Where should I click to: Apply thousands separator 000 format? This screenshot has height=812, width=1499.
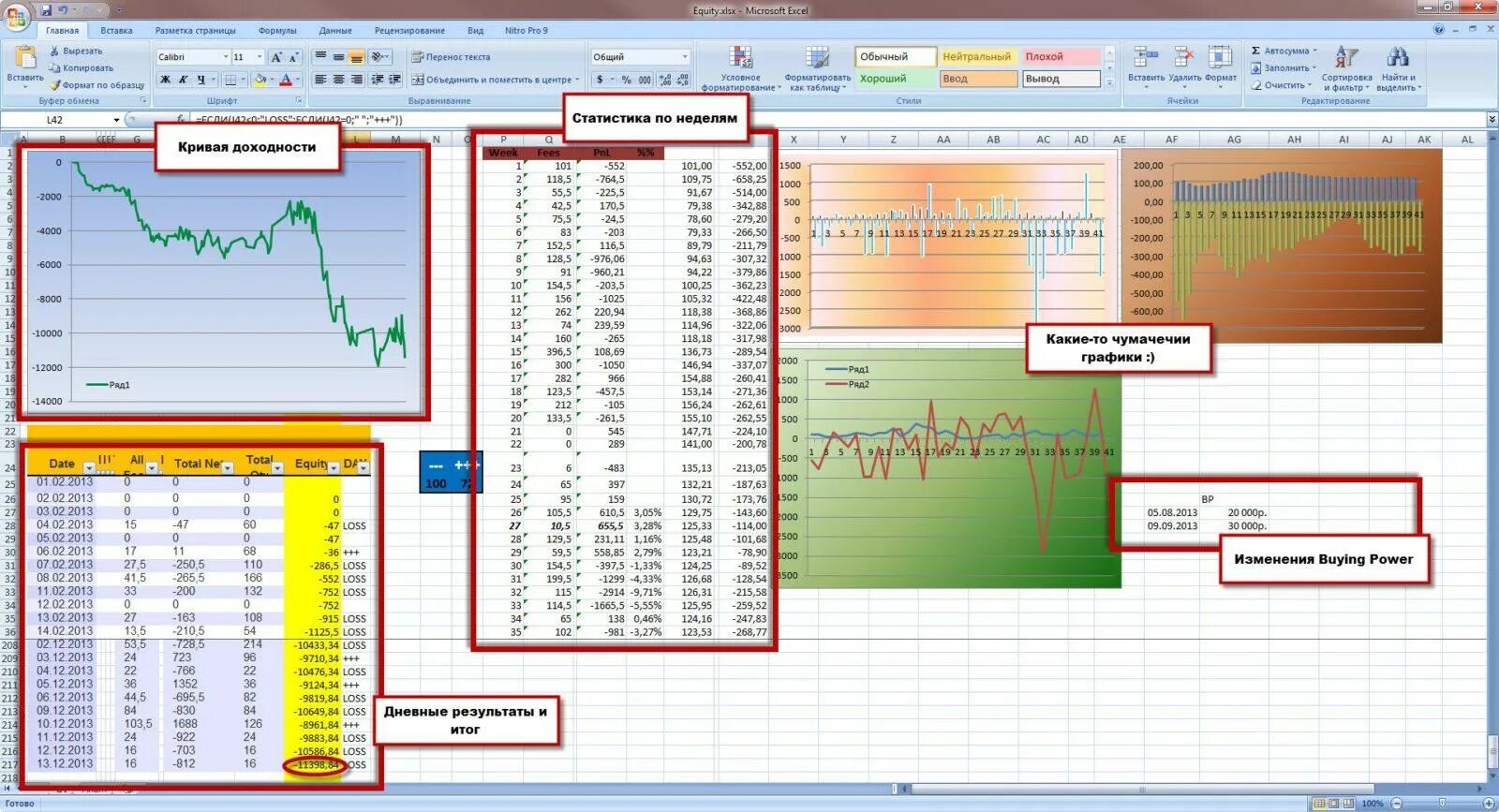(x=645, y=80)
